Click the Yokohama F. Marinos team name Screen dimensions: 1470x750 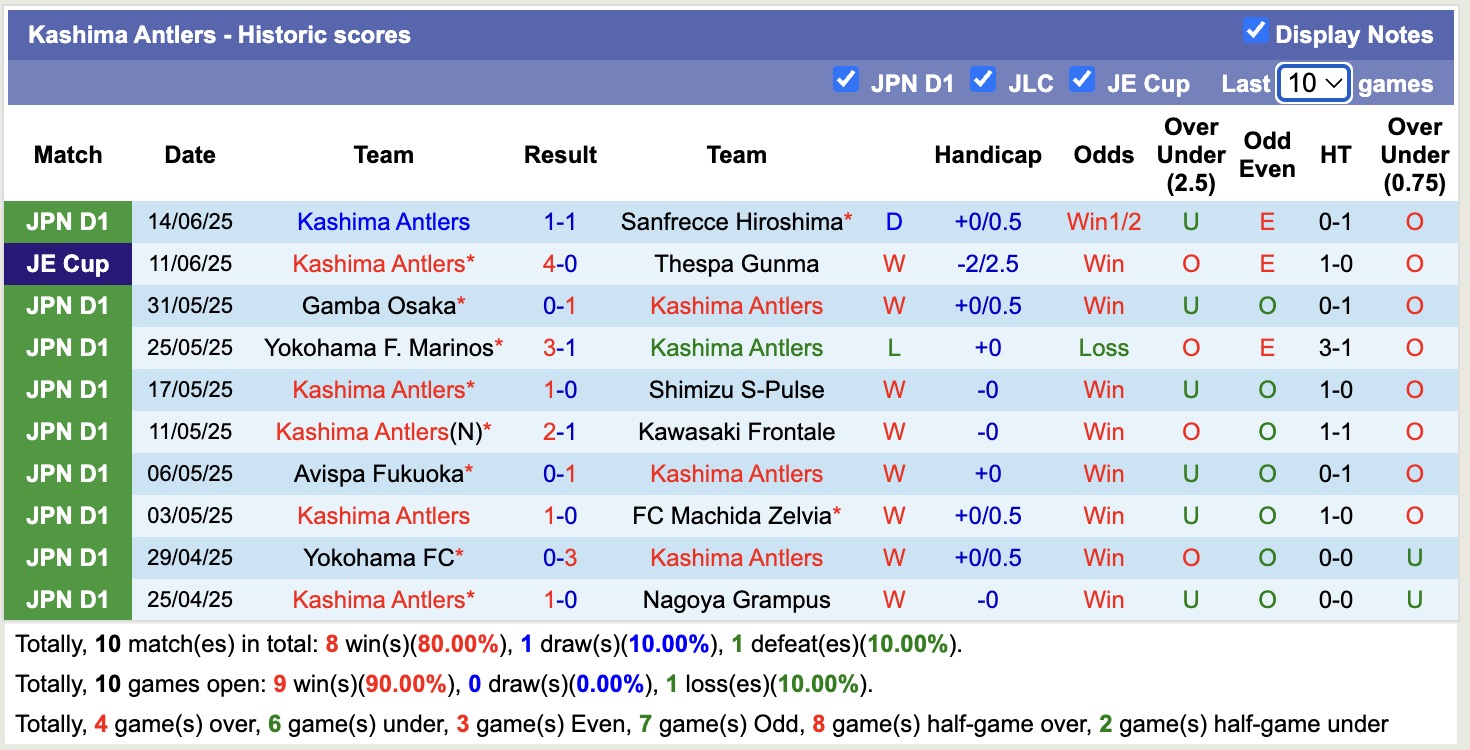coord(377,348)
